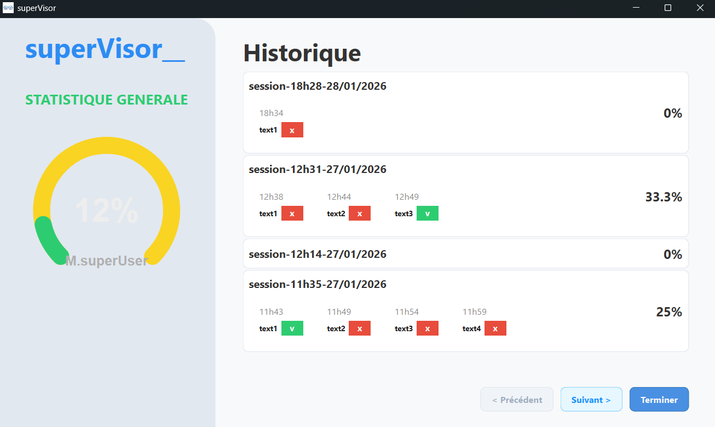The height and width of the screenshot is (427, 715).
Task: Minimize the superVisor window
Action: click(x=636, y=8)
